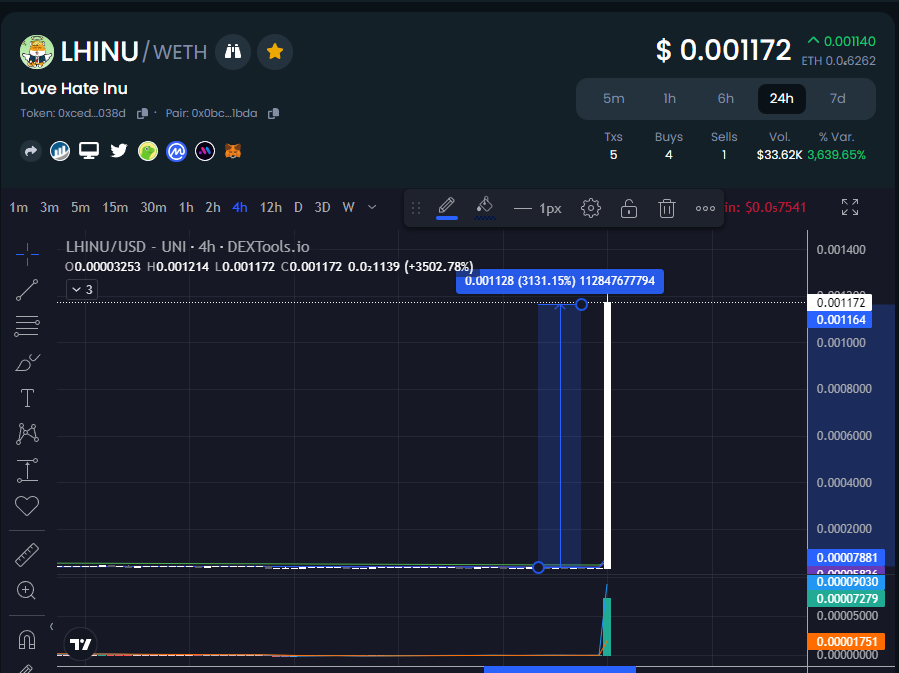Expand the interval dropdown chevron
This screenshot has width=899, height=673.
pos(372,208)
